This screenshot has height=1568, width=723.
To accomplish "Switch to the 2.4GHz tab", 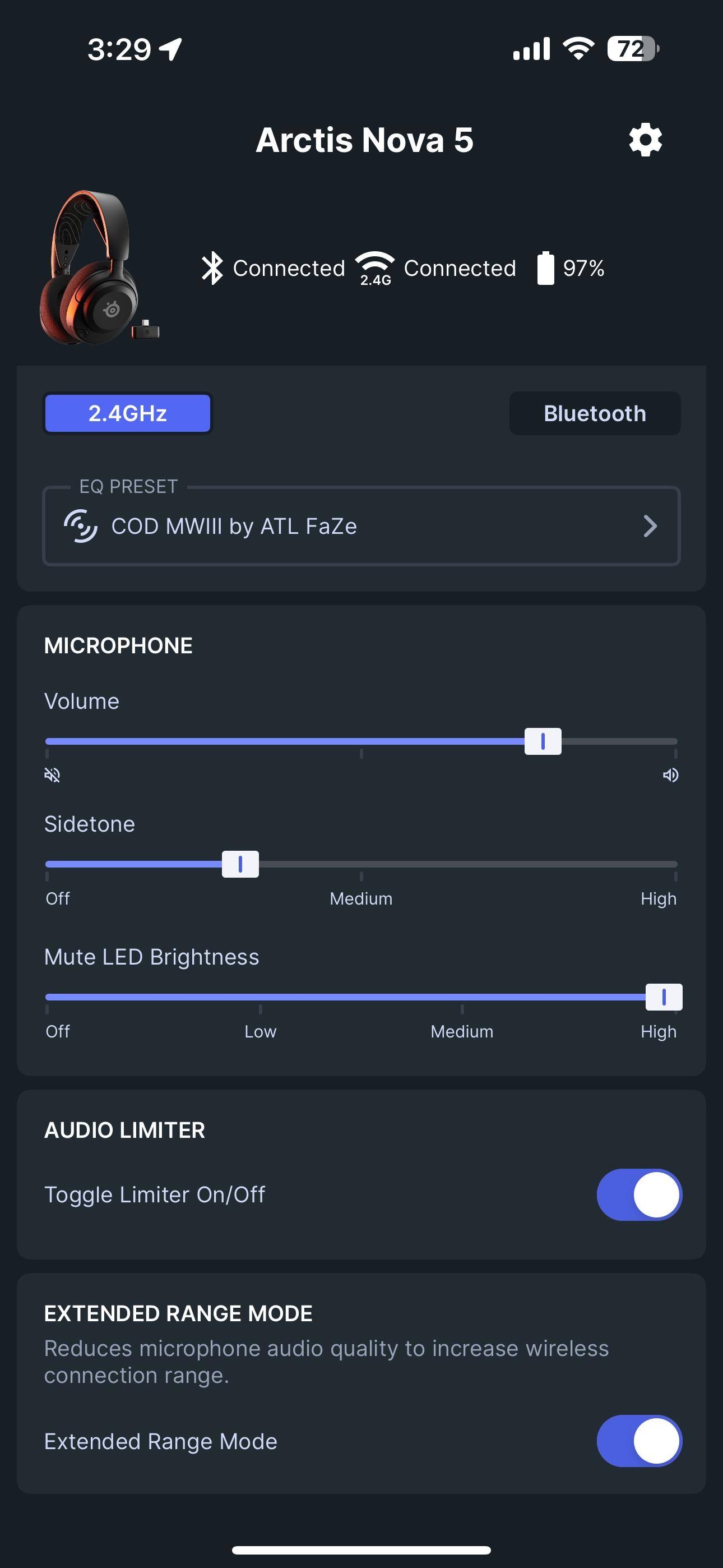I will [128, 413].
